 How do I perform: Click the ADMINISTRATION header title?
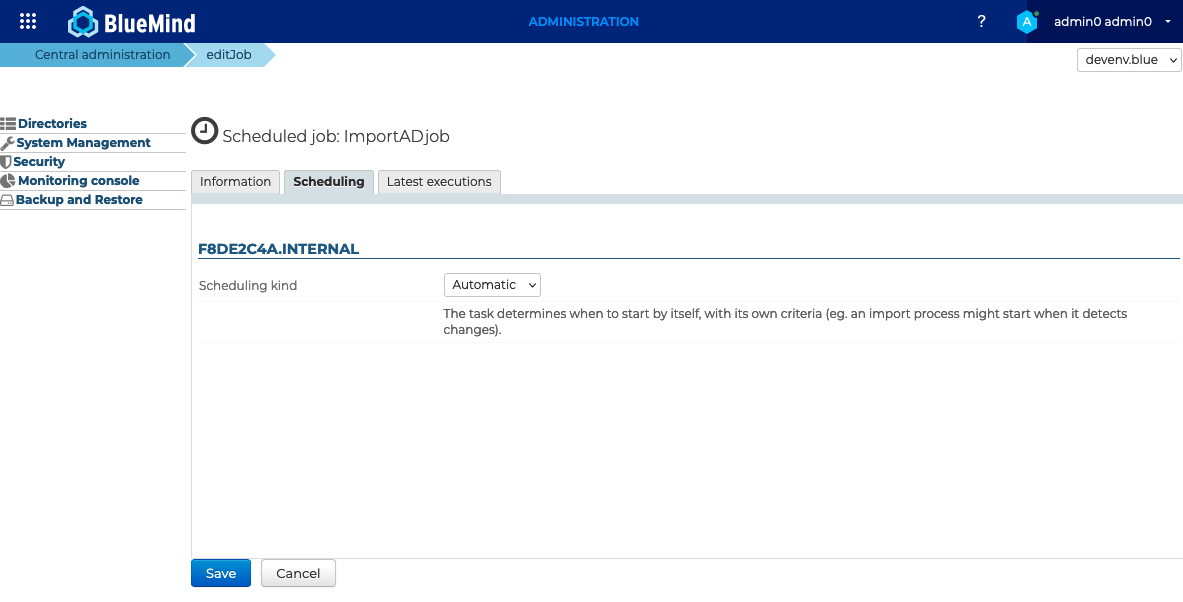583,21
